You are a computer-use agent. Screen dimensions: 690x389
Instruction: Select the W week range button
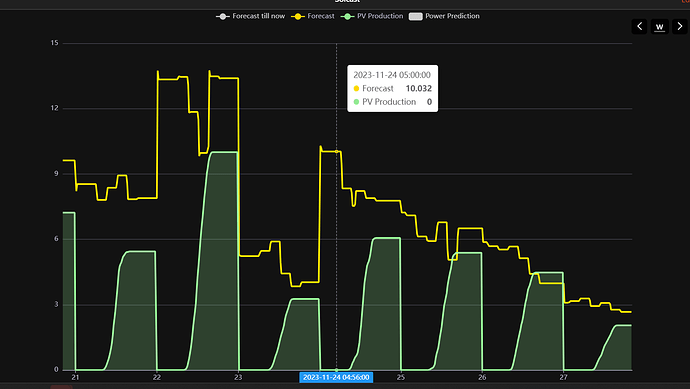[660, 26]
